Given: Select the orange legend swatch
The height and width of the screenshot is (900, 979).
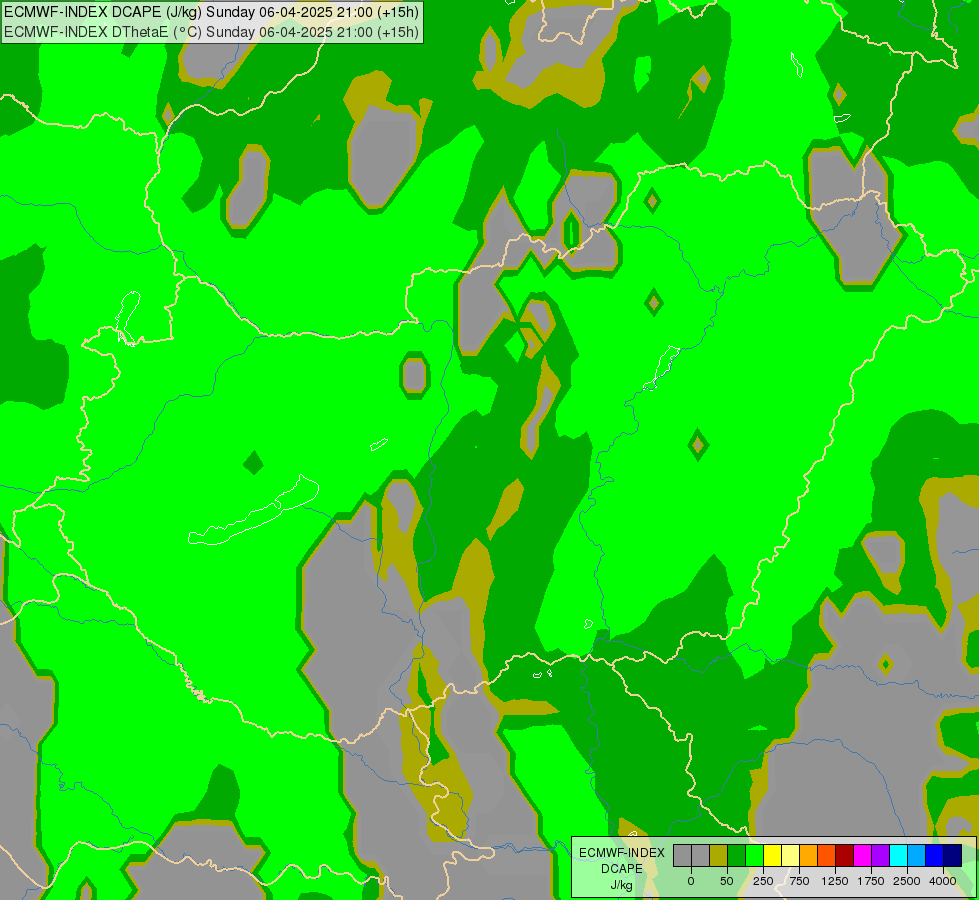Looking at the screenshot, I should tap(809, 856).
